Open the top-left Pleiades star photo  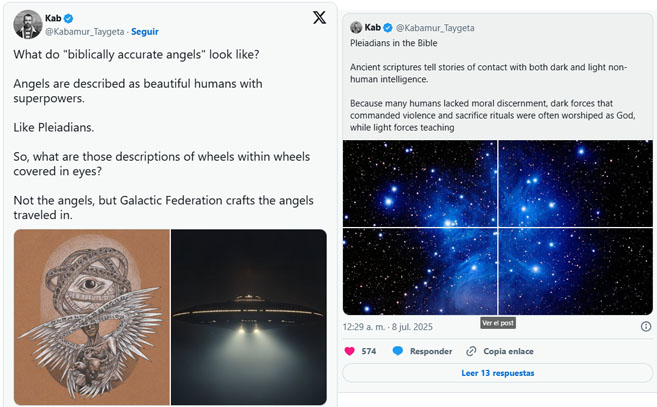tap(419, 183)
